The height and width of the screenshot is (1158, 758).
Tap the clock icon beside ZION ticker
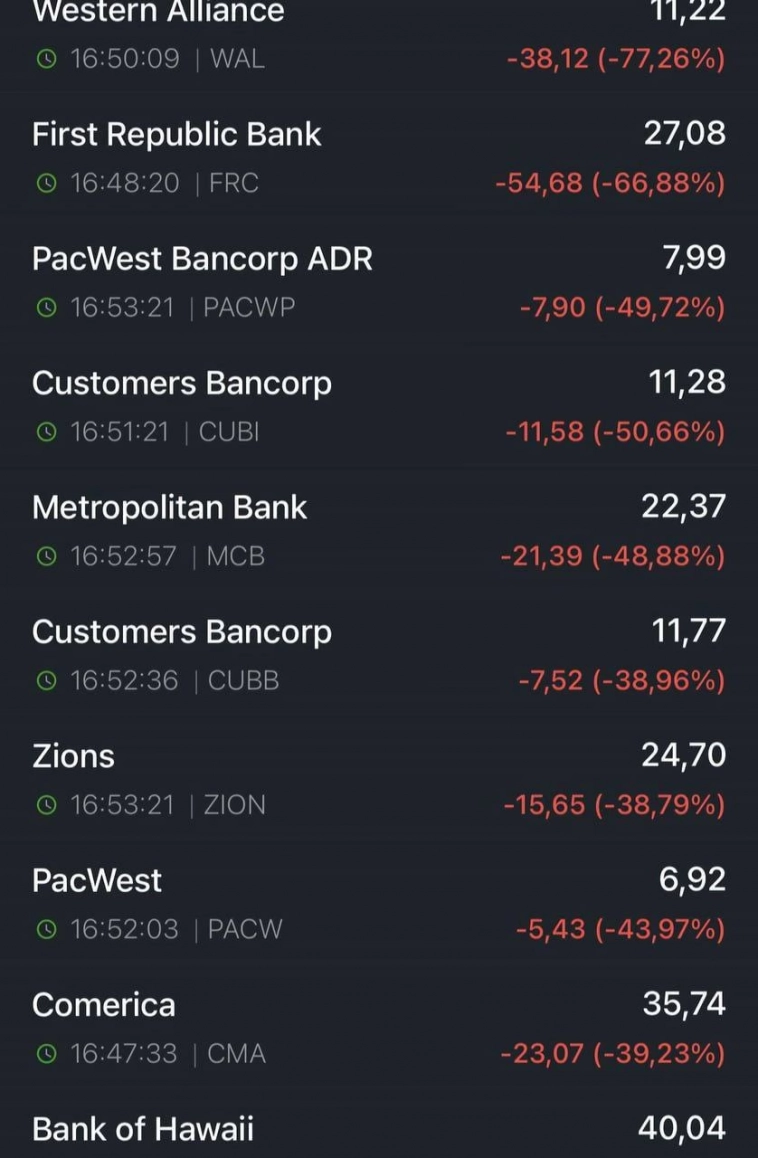click(45, 805)
